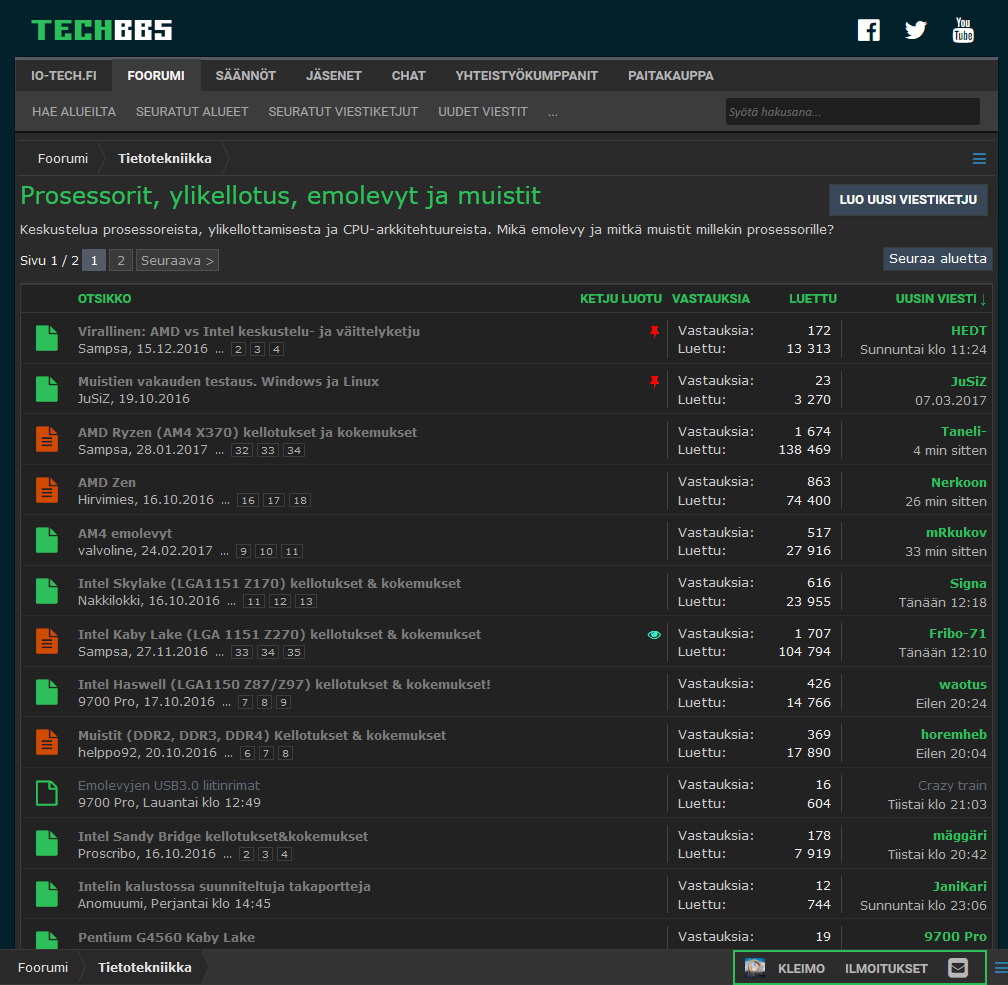The width and height of the screenshot is (1008, 985).
Task: Open the Yhteistyökumppanit tab
Action: pyautogui.click(x=526, y=75)
